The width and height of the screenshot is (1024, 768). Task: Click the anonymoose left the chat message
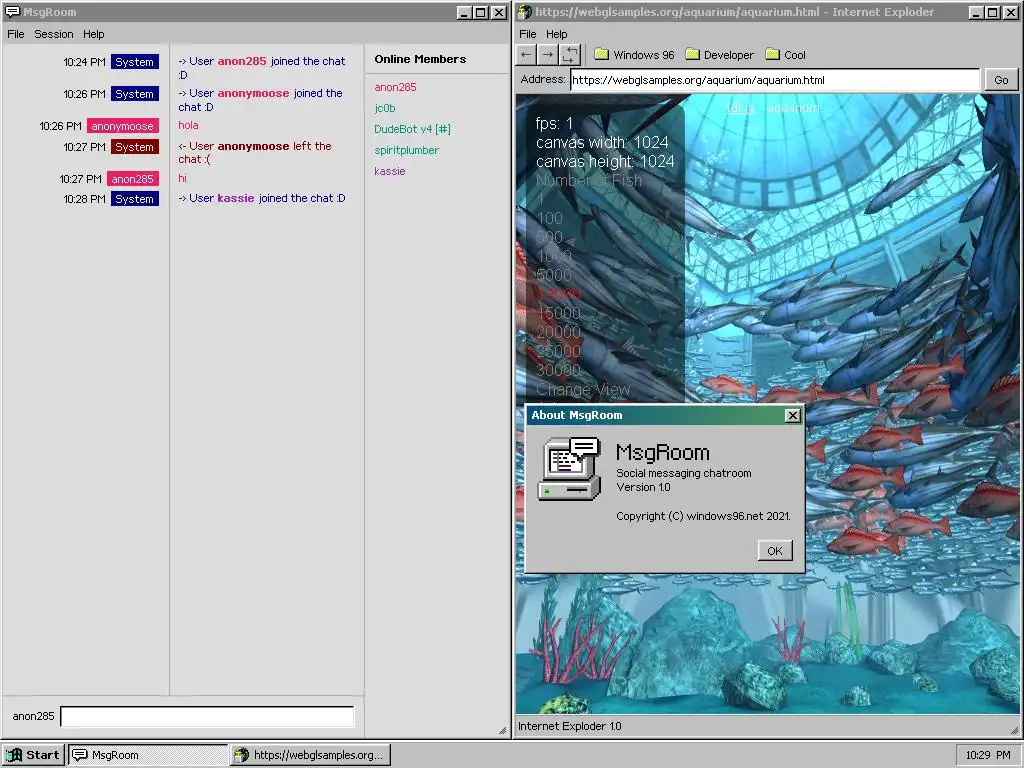pos(255,153)
